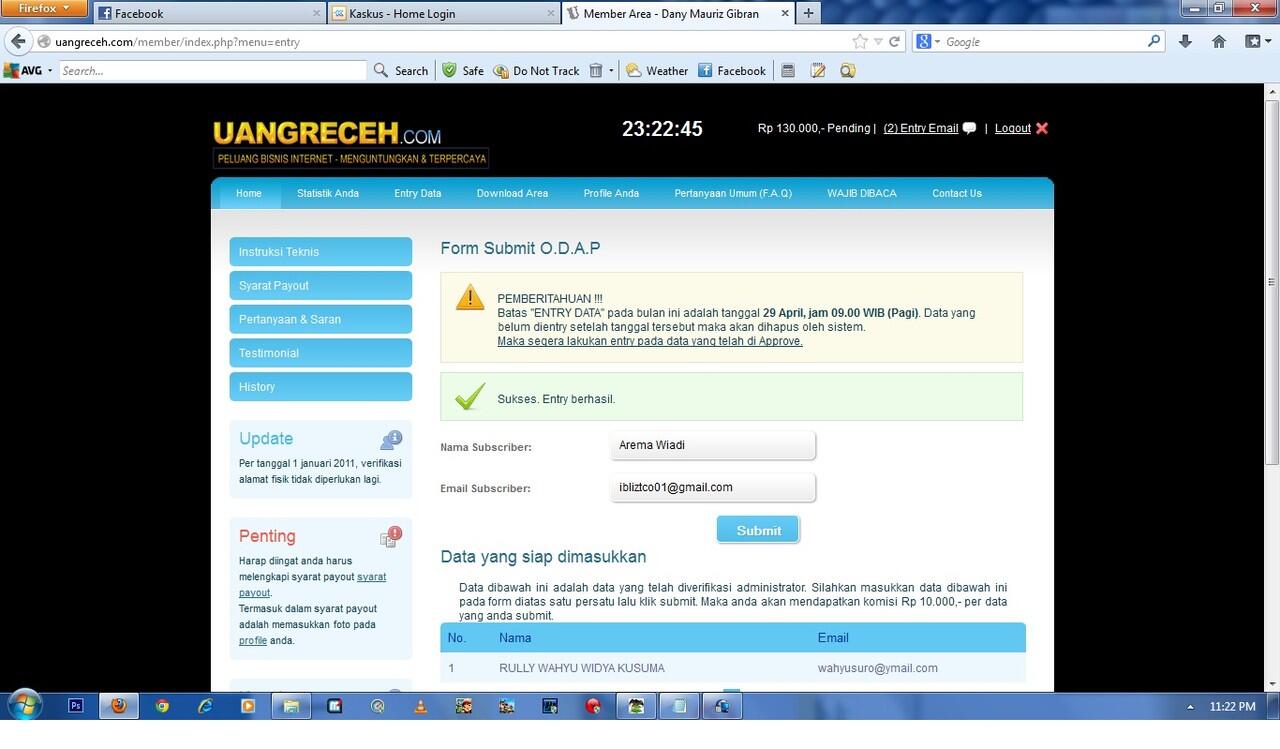The width and height of the screenshot is (1280, 749).
Task: Open History in the sidebar
Action: [x=320, y=386]
